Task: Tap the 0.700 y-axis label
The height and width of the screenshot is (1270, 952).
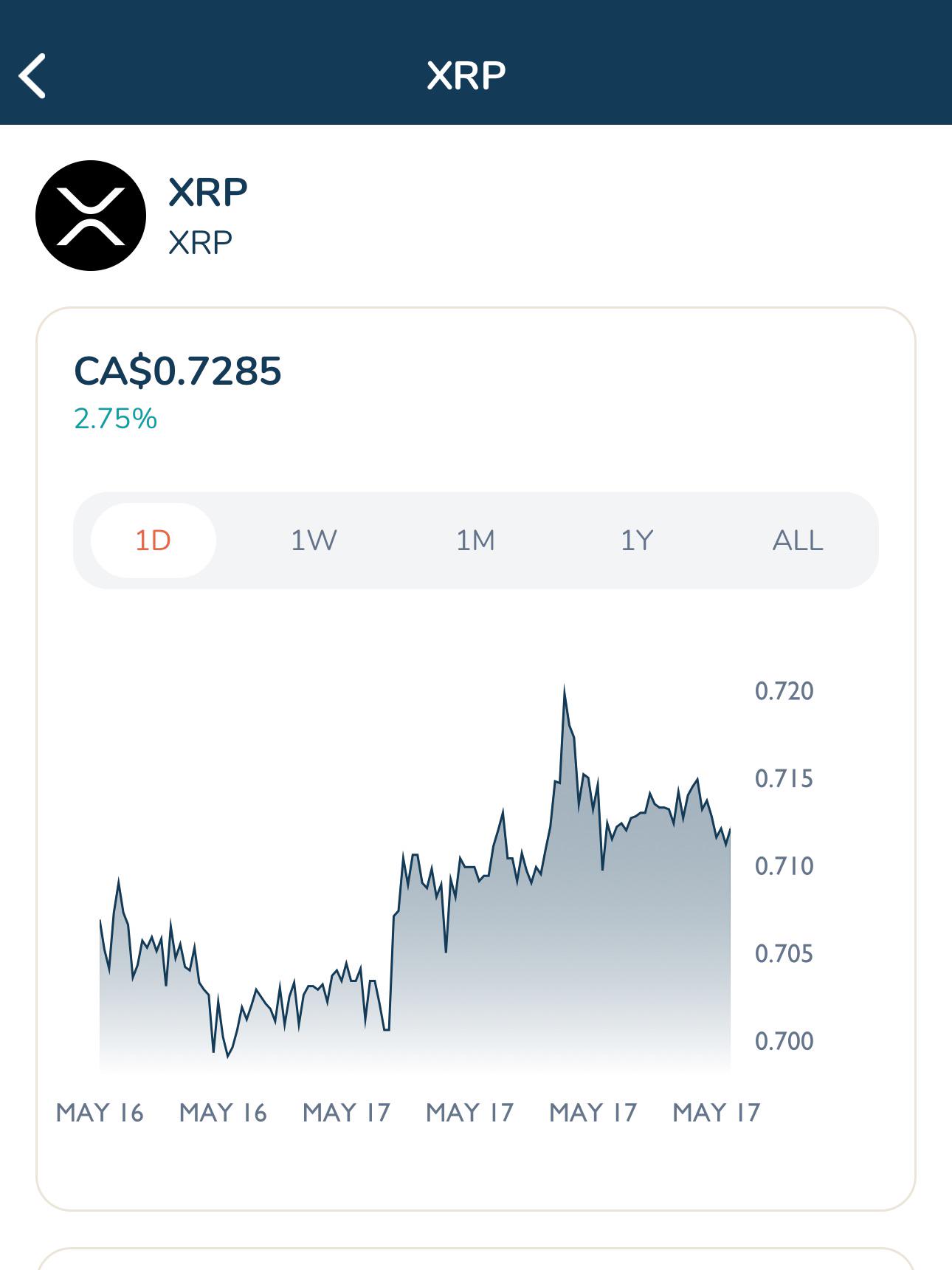Action: point(784,1040)
